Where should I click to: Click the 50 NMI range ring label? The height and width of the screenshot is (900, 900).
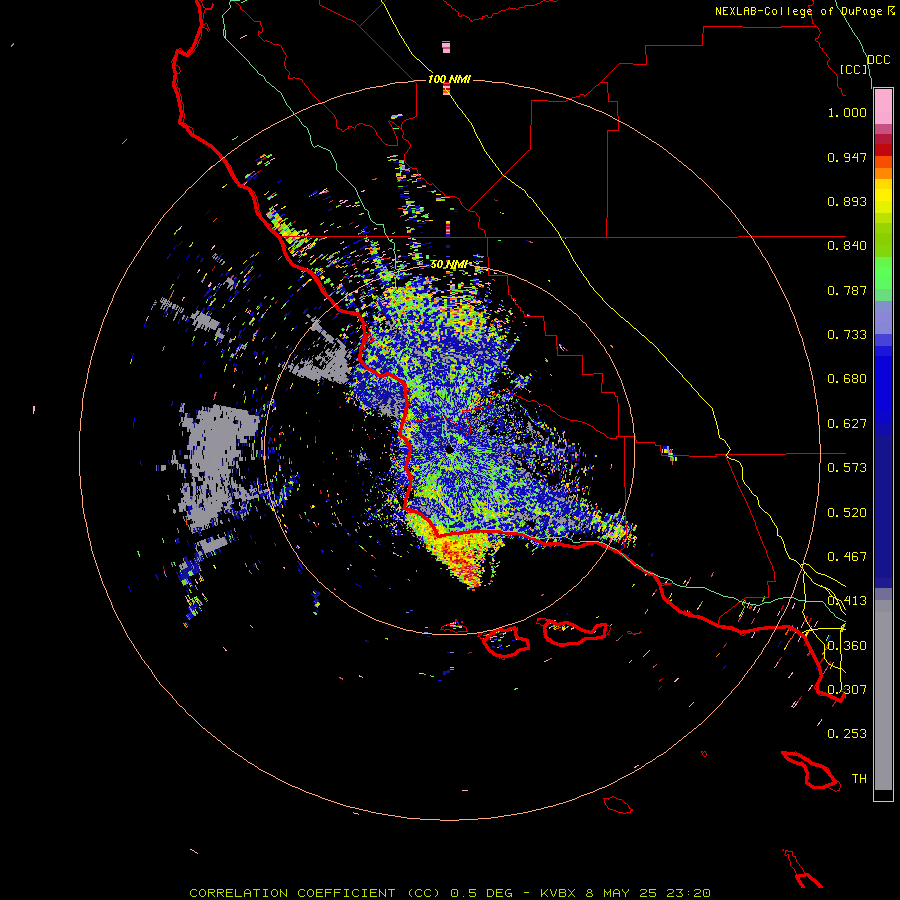pos(449,265)
